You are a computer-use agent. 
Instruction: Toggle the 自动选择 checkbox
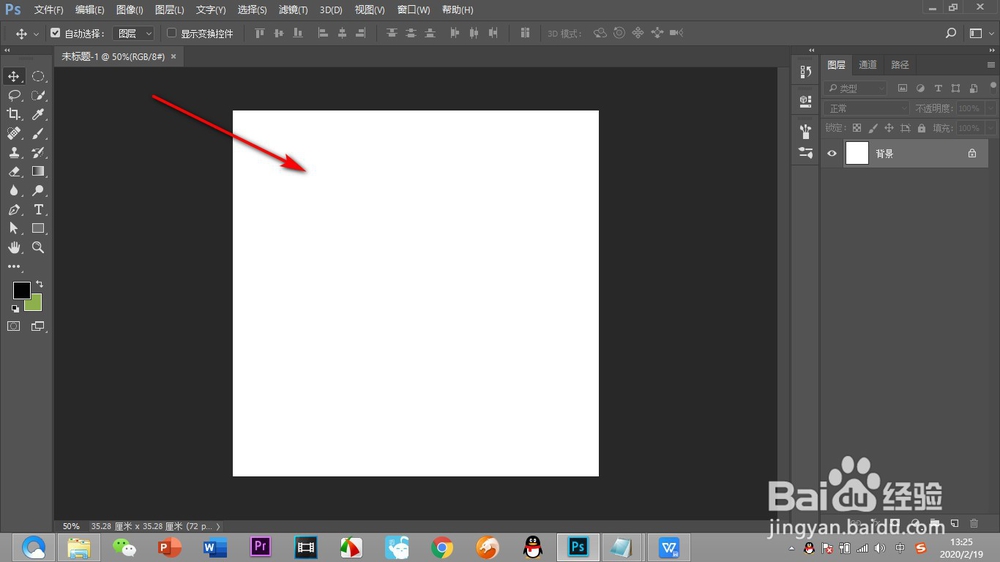(x=55, y=33)
